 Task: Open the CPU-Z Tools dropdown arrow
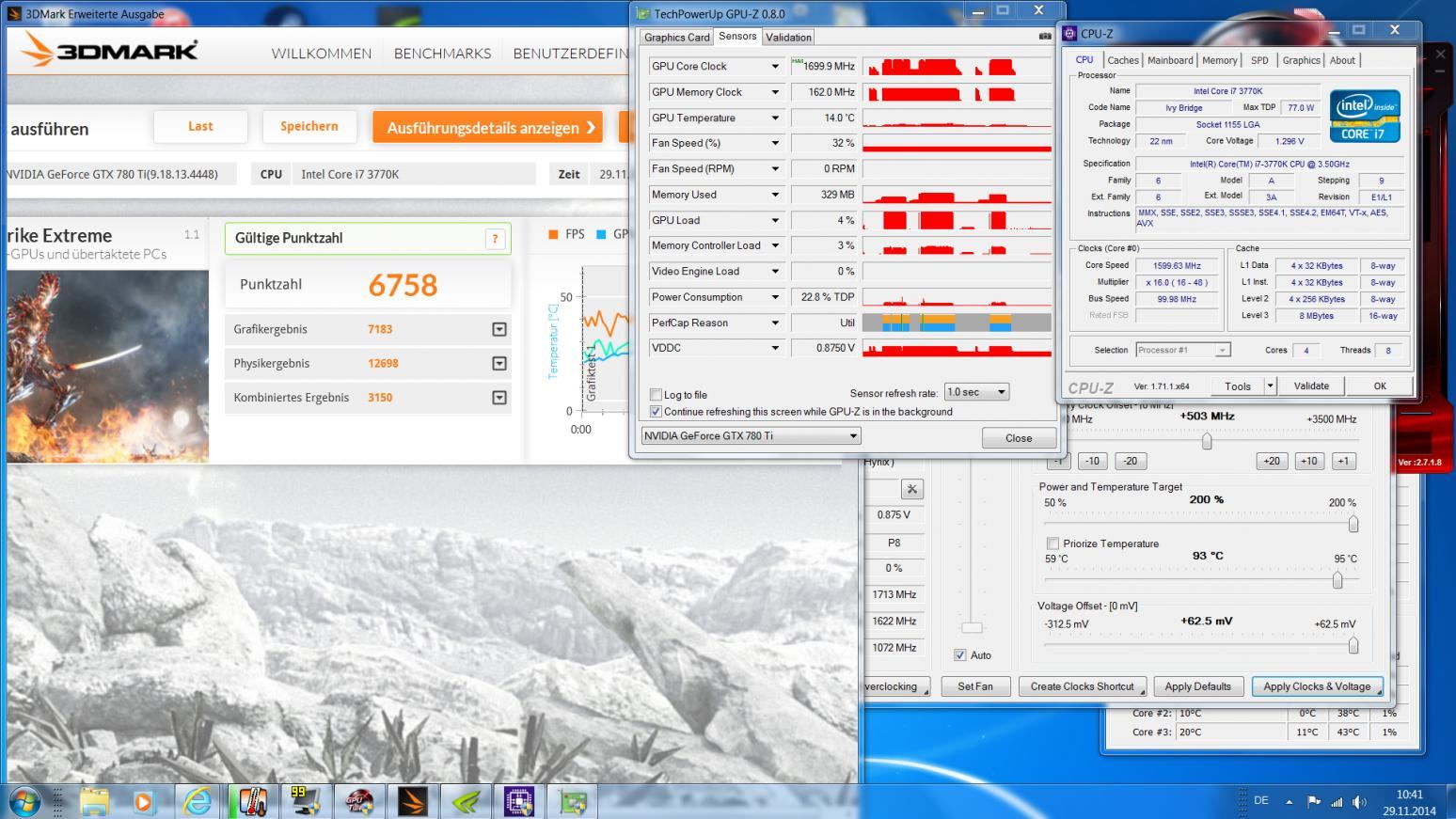pos(1270,386)
